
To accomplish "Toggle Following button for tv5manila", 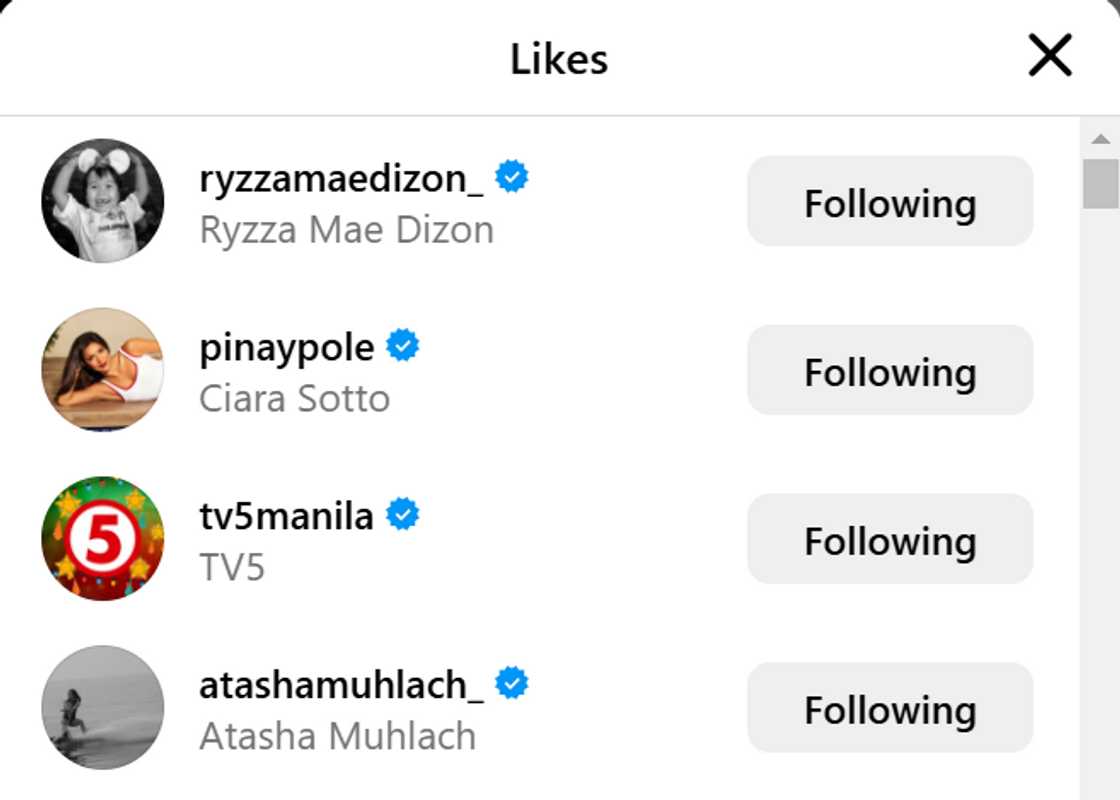I will point(890,539).
